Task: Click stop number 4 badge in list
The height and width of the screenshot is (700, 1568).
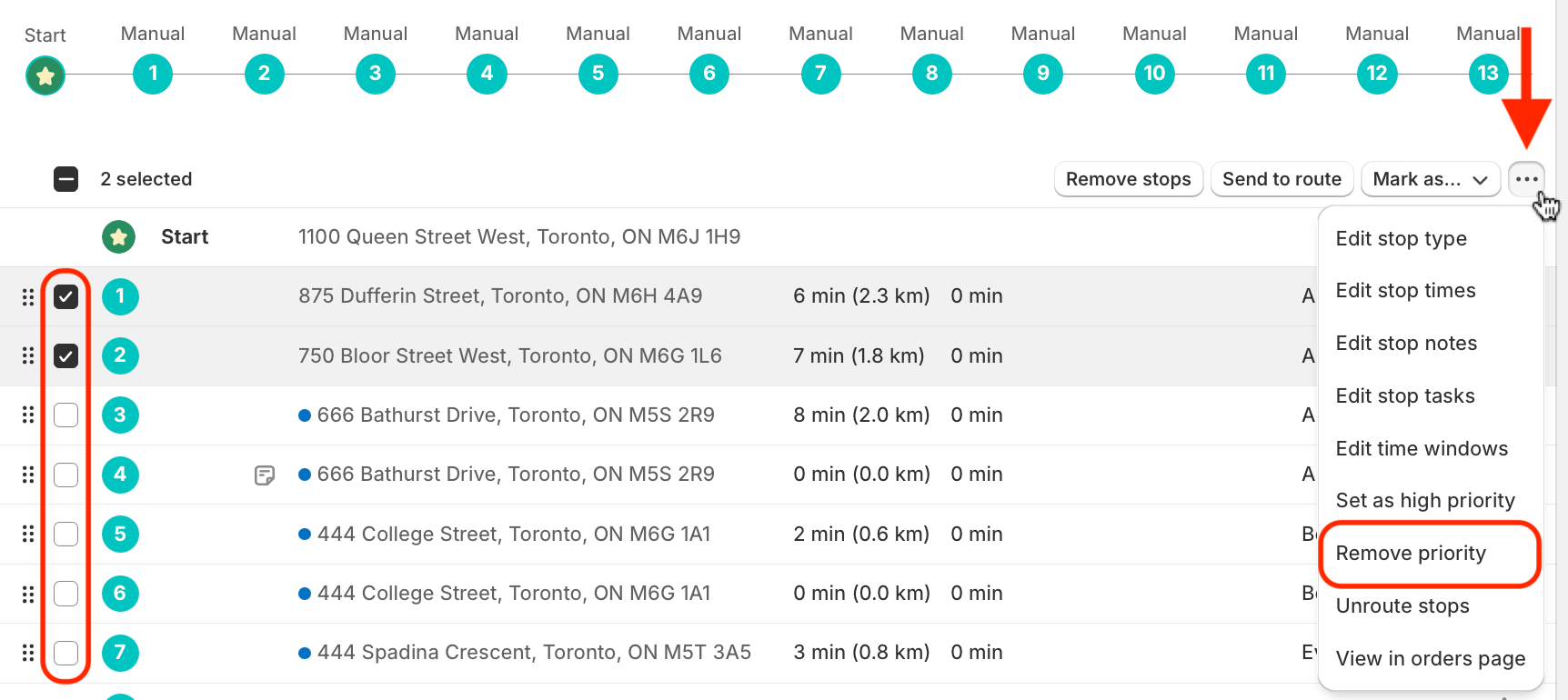Action: 120,475
